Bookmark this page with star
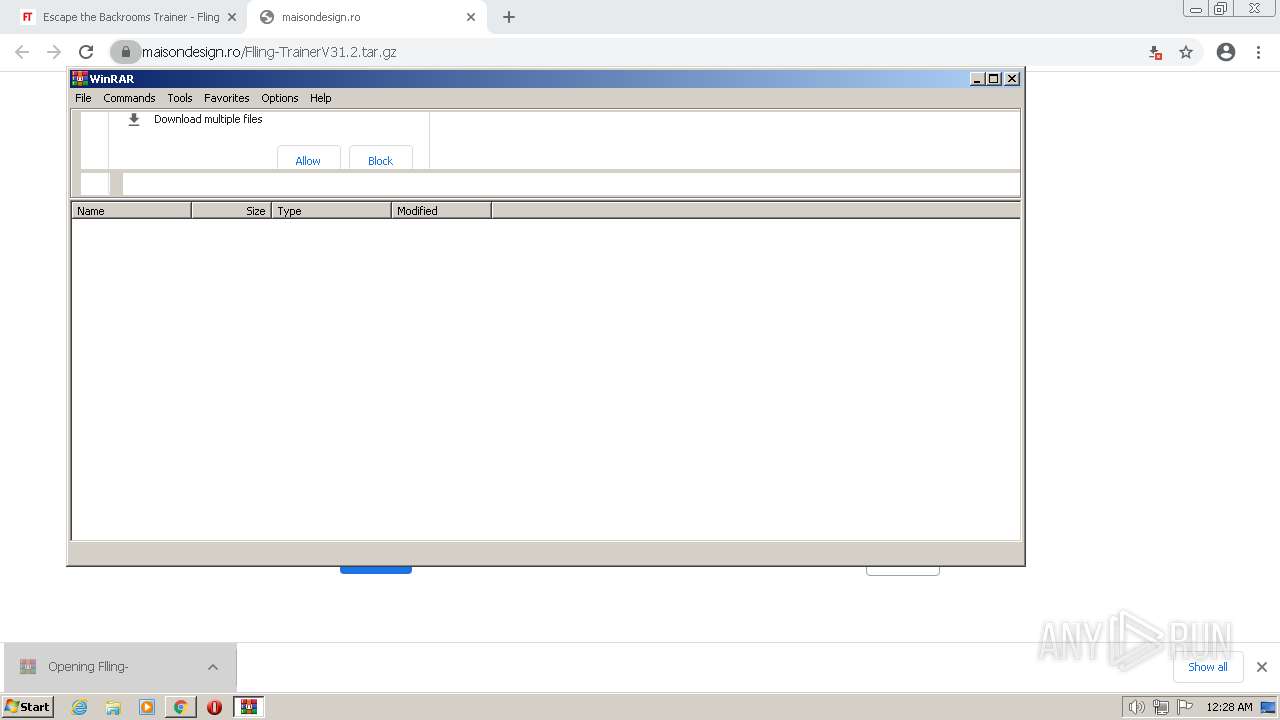Image resolution: width=1280 pixels, height=720 pixels. click(x=1186, y=52)
